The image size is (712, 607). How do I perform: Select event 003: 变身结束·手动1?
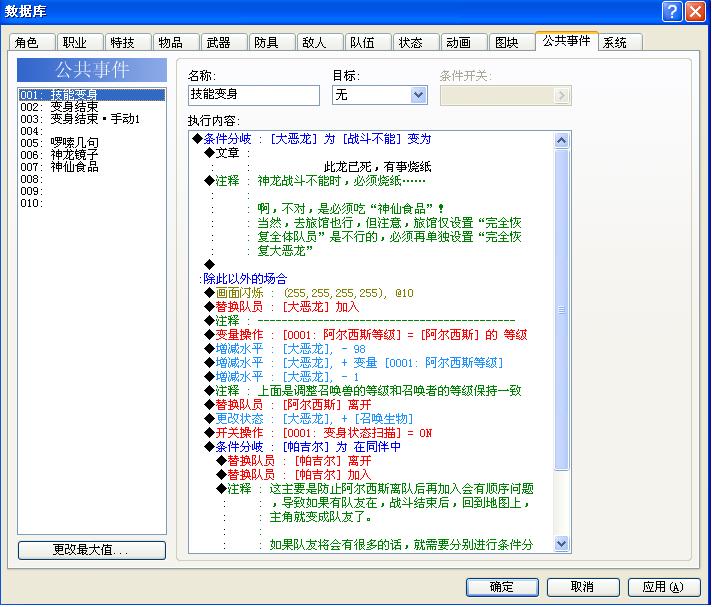[92, 118]
